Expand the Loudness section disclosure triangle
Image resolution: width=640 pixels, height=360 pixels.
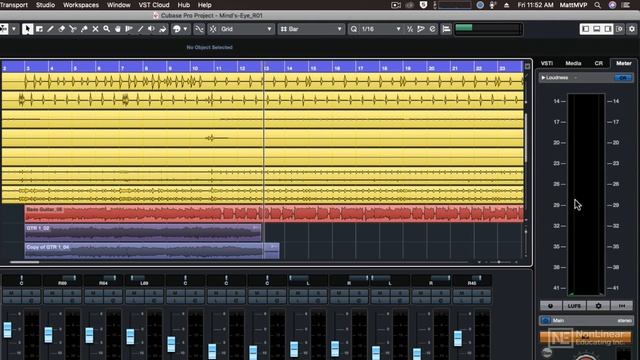coord(543,78)
